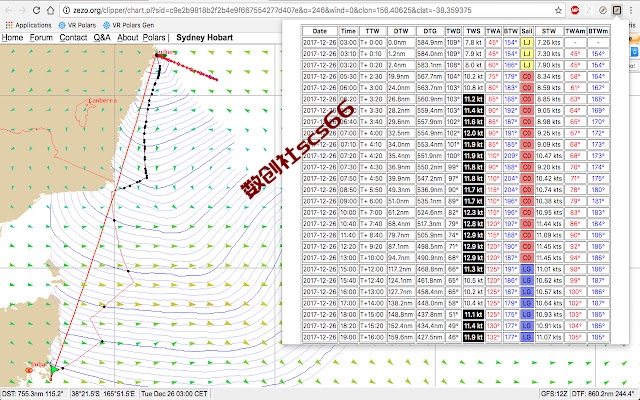Open the red AdBlock extension icon

click(575, 11)
